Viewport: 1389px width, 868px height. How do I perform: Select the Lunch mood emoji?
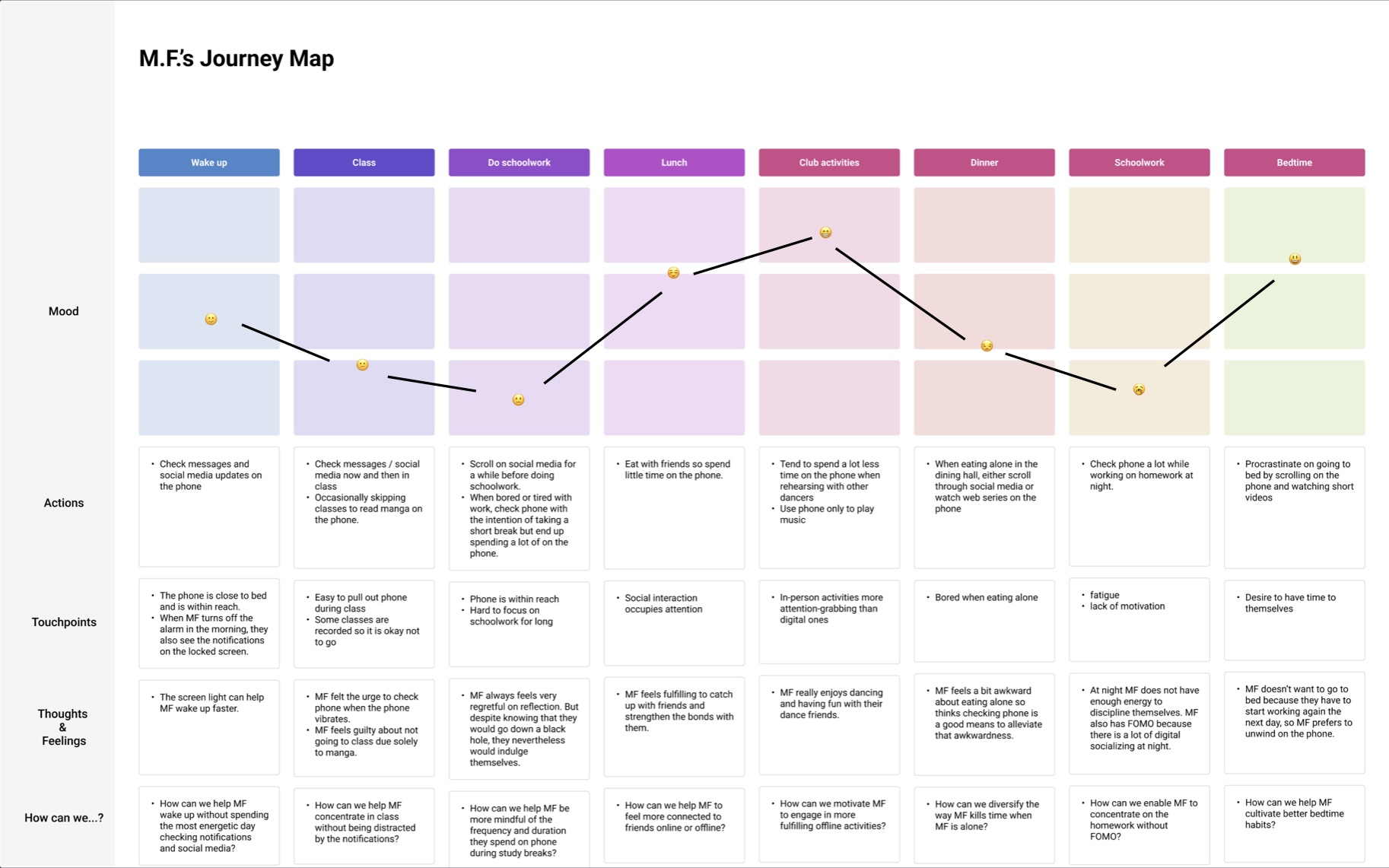(x=673, y=273)
